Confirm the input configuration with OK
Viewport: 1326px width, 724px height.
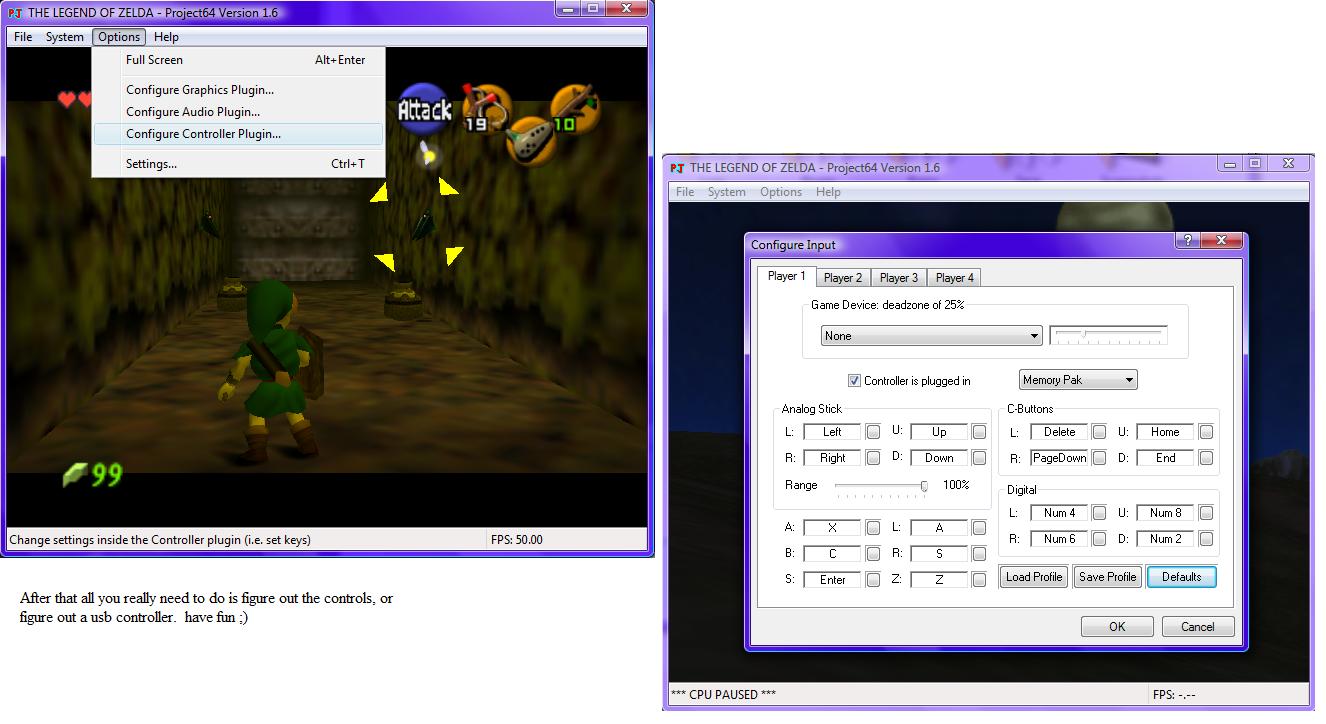click(1117, 627)
